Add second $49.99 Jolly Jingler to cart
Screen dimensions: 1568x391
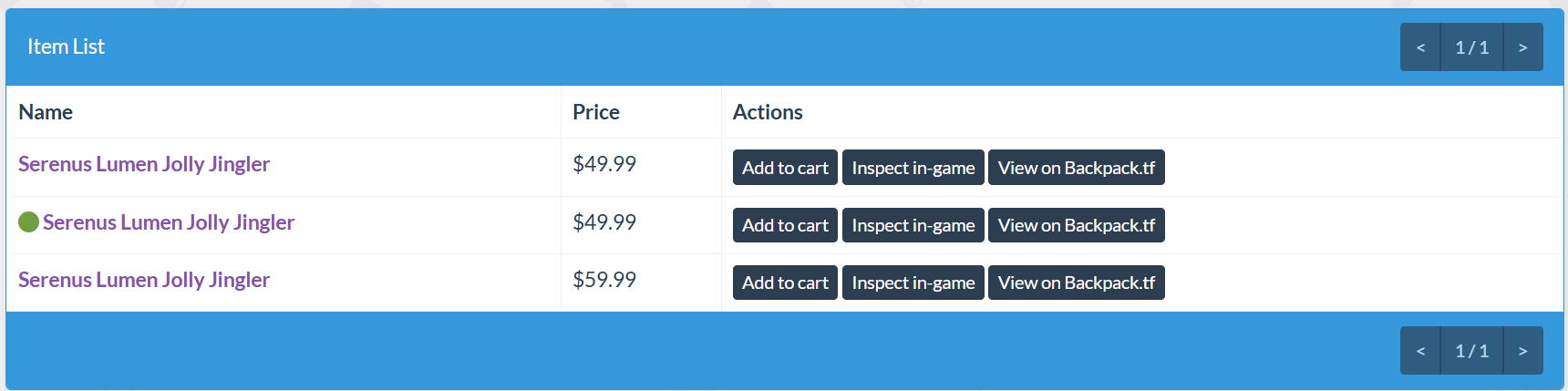pos(785,225)
